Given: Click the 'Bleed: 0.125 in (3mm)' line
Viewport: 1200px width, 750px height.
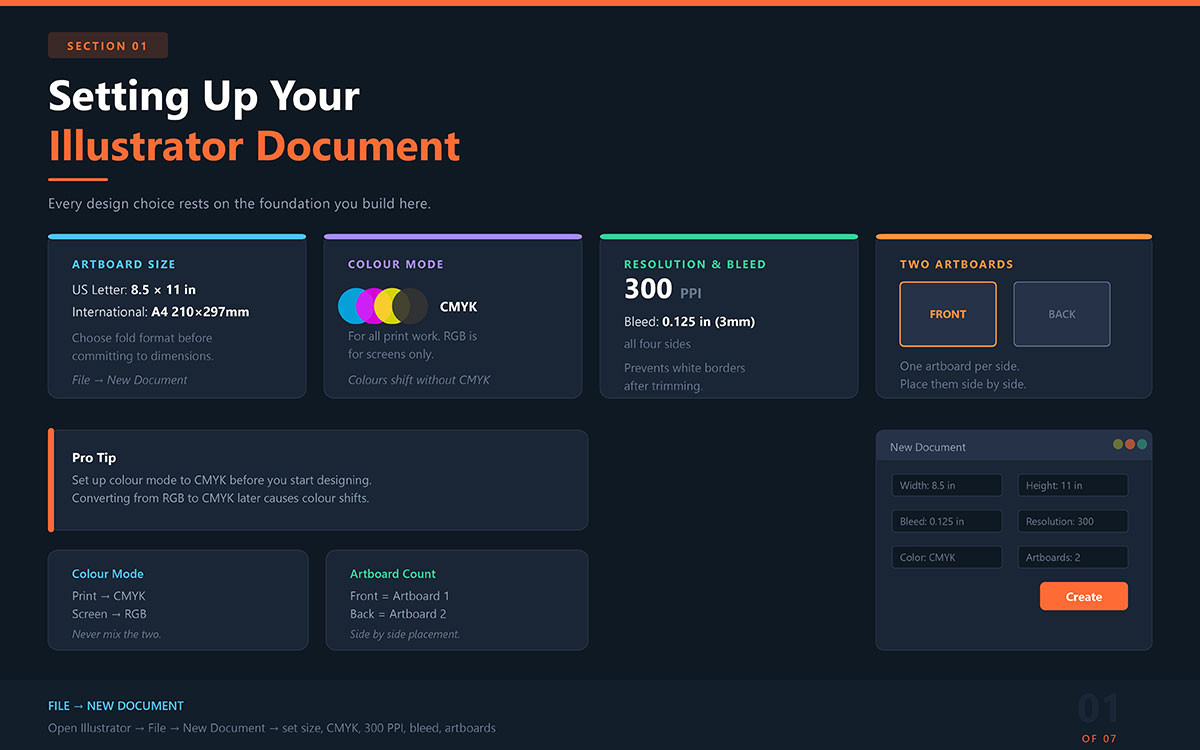Looking at the screenshot, I should tap(689, 322).
